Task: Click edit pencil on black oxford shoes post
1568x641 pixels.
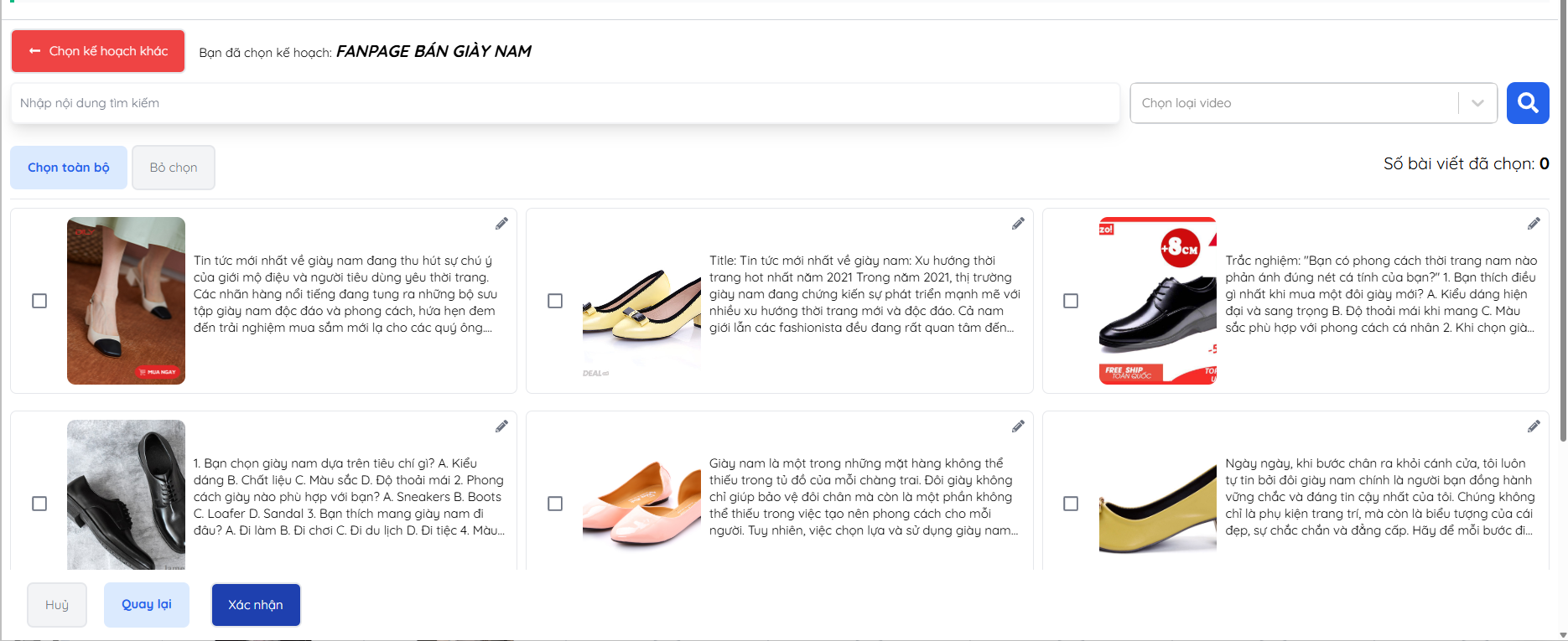Action: [501, 426]
